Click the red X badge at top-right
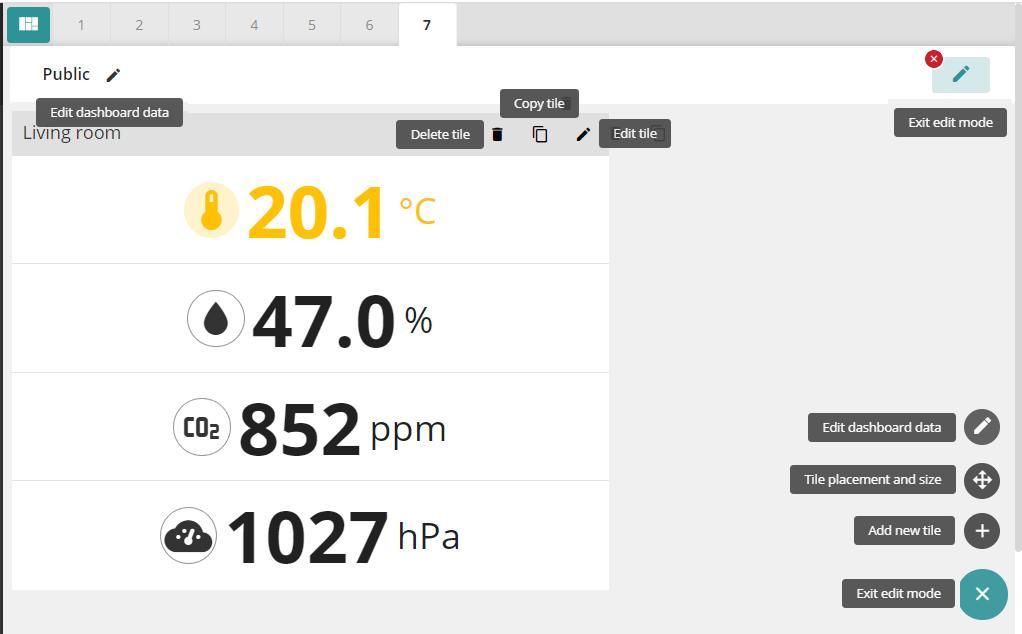1022x634 pixels. (934, 59)
